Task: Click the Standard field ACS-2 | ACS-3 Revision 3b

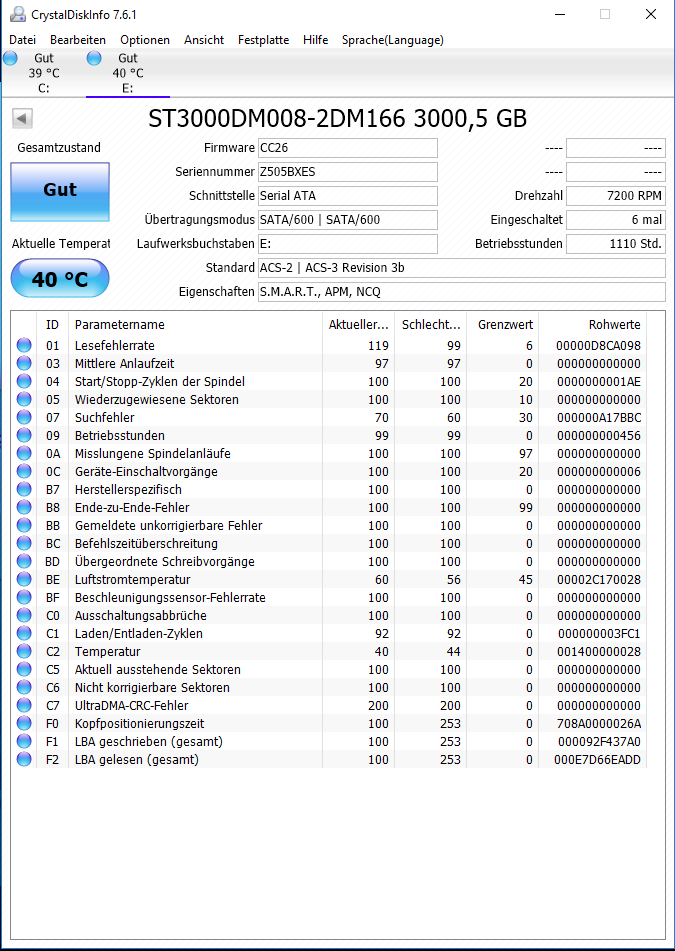Action: pos(462,267)
